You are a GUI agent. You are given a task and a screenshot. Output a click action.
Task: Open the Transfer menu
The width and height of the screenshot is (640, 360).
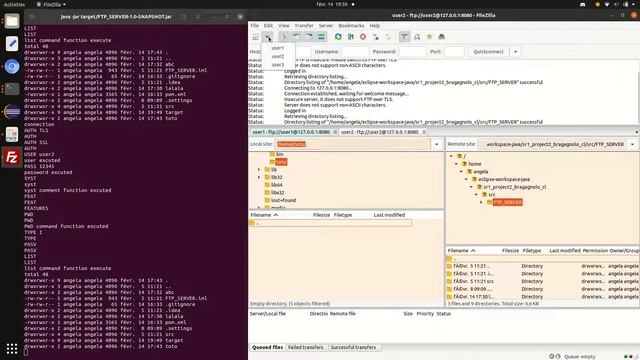(x=304, y=26)
